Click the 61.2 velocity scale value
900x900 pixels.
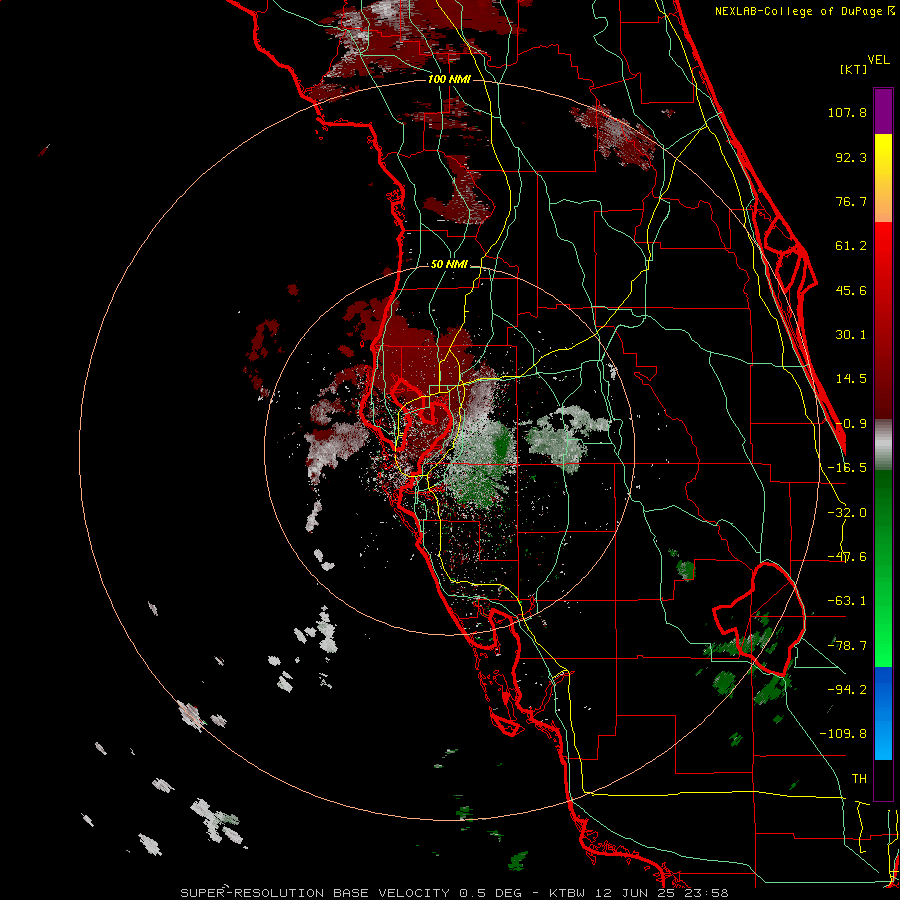click(x=851, y=246)
